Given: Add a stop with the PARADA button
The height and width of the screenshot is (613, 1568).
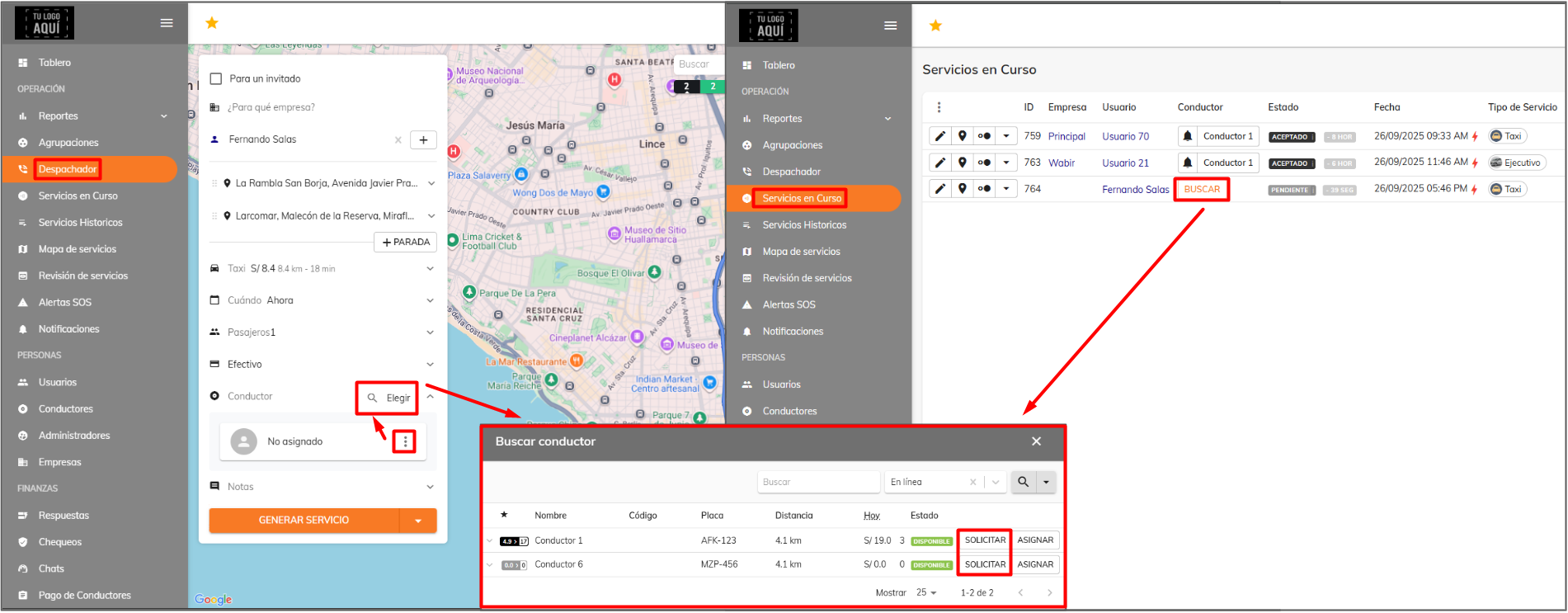Looking at the screenshot, I should [406, 243].
